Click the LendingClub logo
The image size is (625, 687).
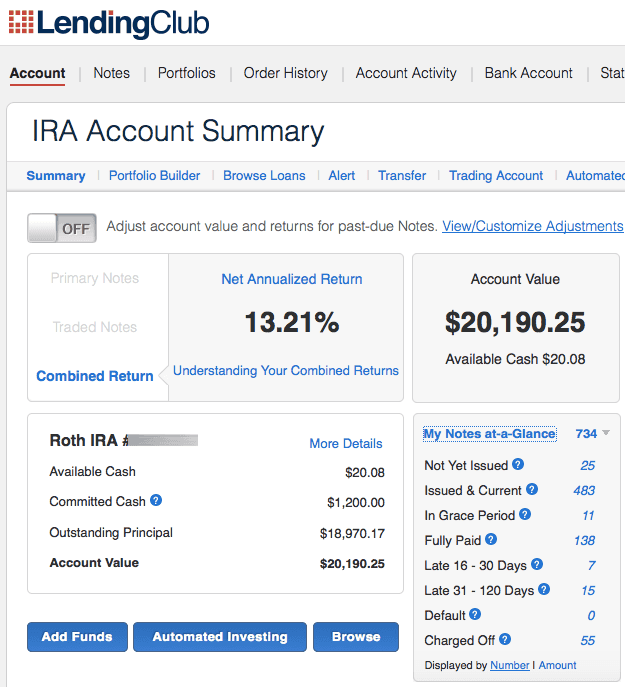pyautogui.click(x=109, y=23)
